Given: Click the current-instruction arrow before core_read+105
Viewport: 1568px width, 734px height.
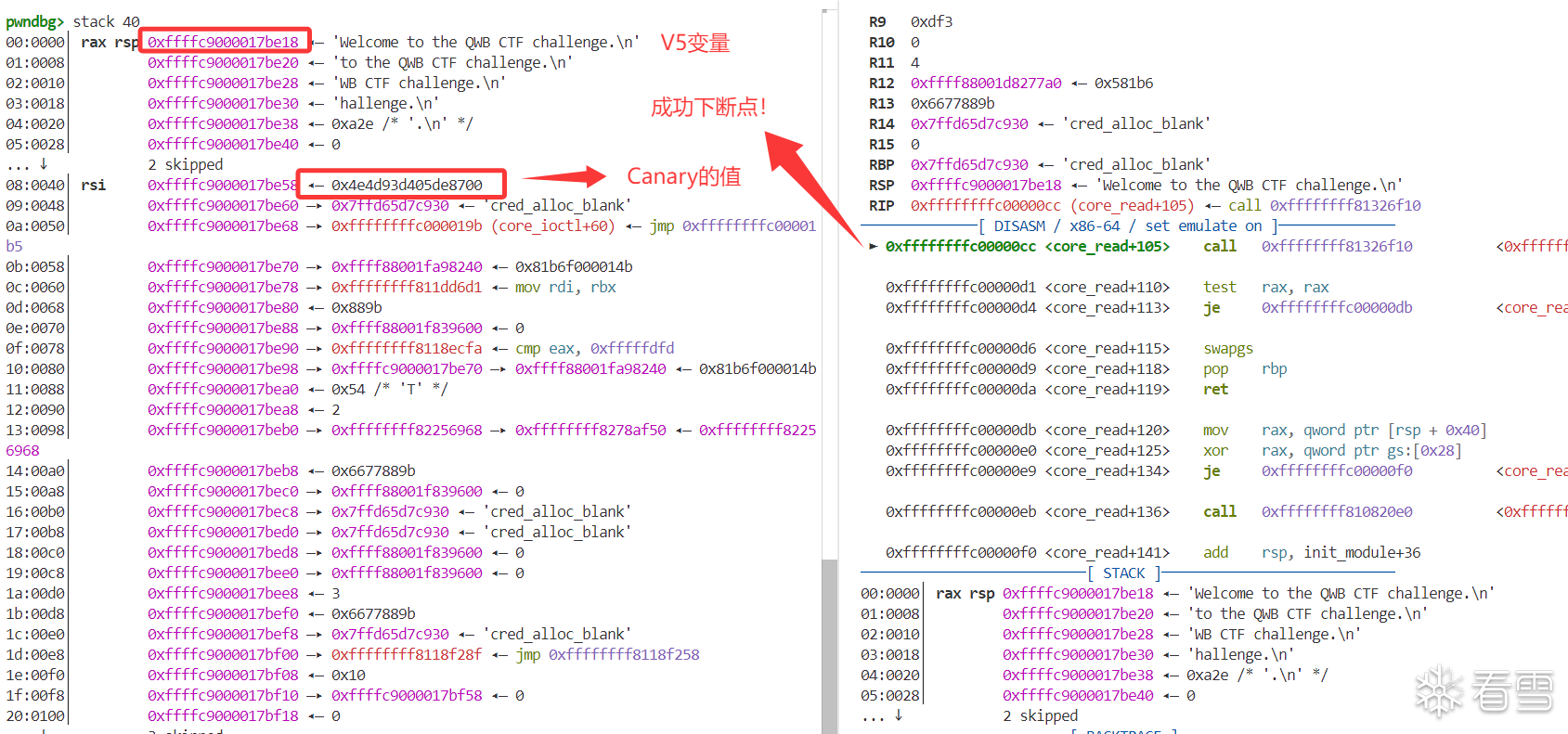Looking at the screenshot, I should point(874,246).
